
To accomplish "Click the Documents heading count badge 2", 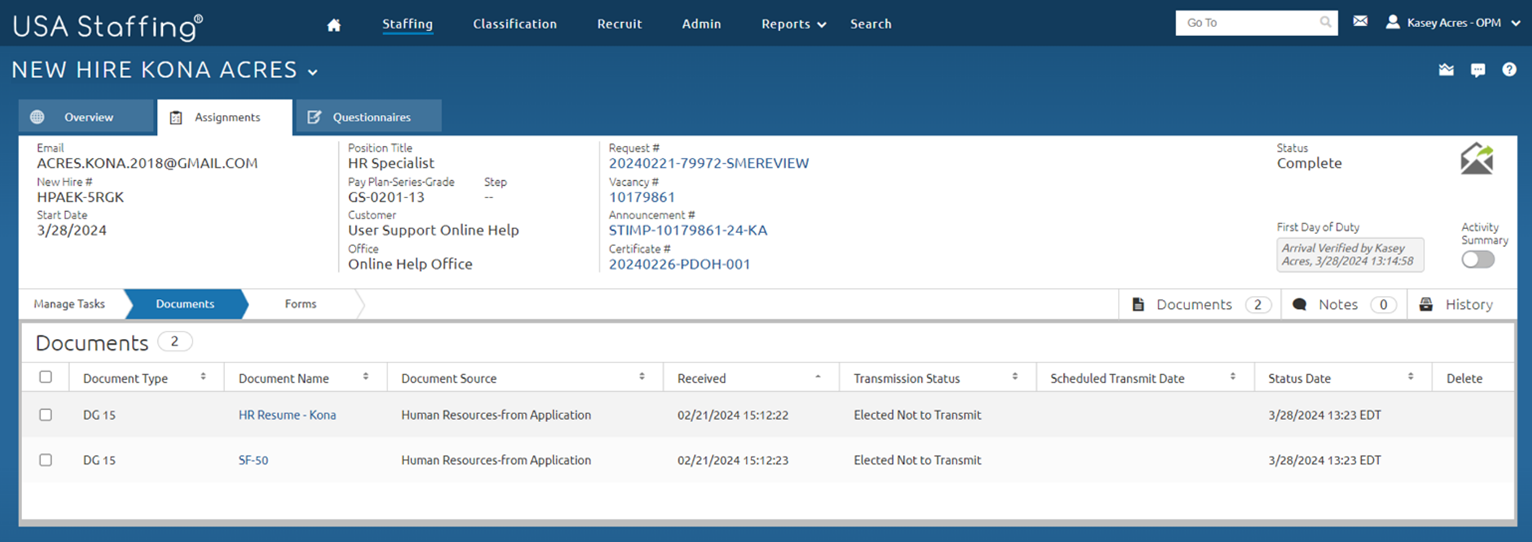I will (174, 342).
